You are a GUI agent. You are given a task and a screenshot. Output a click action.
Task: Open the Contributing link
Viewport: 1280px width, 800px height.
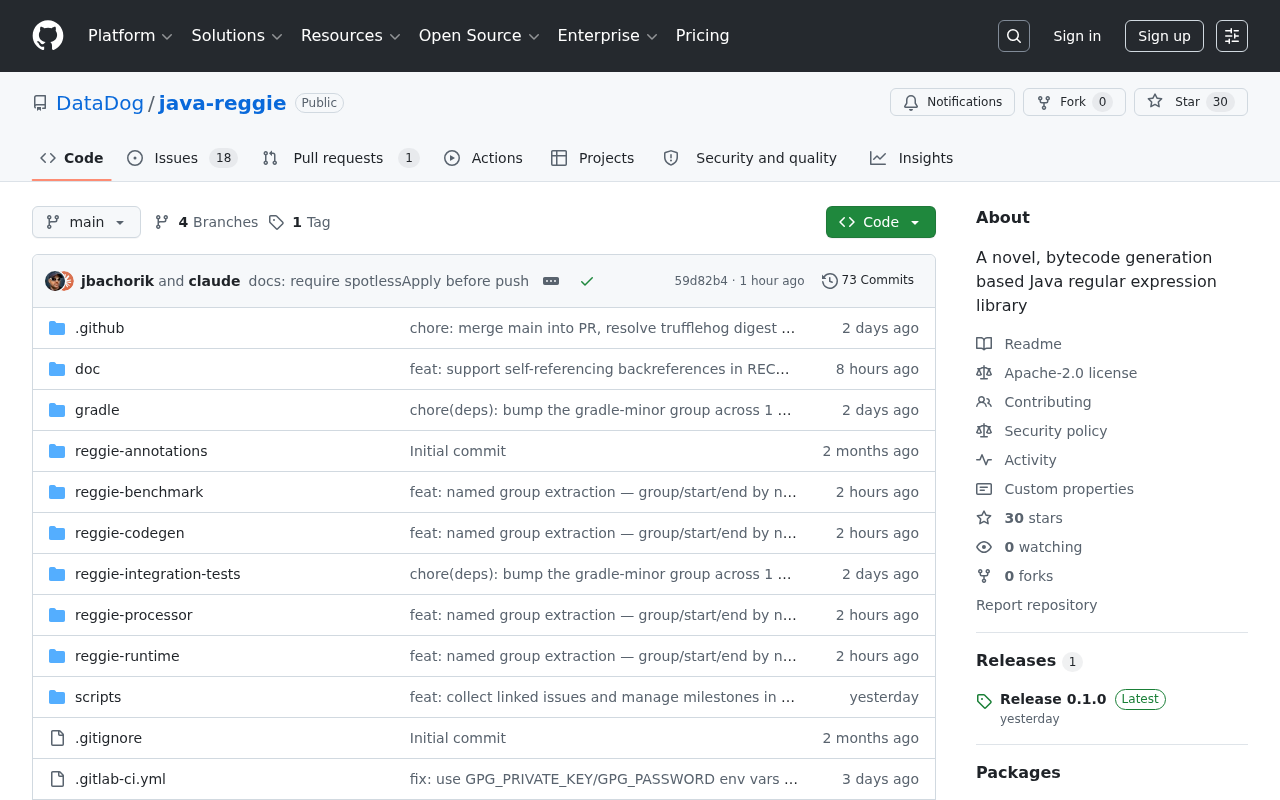(x=1034, y=402)
